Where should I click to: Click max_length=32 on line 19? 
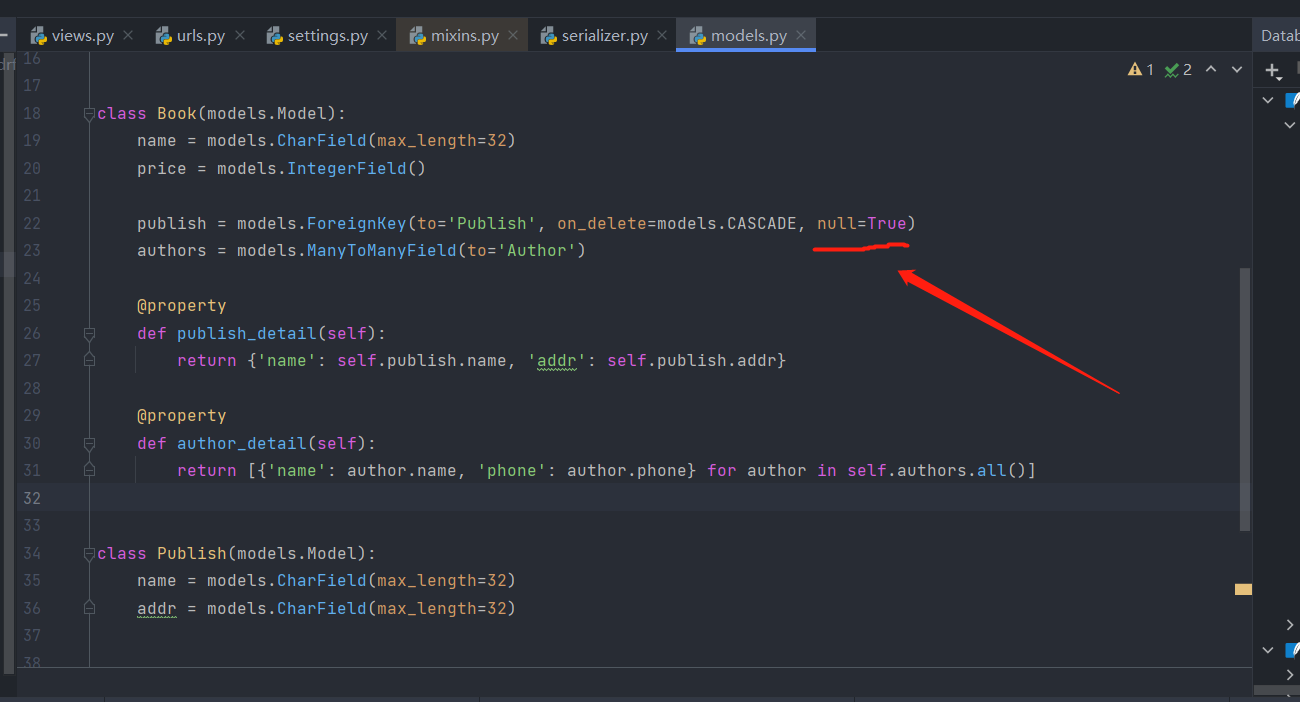tap(442, 140)
